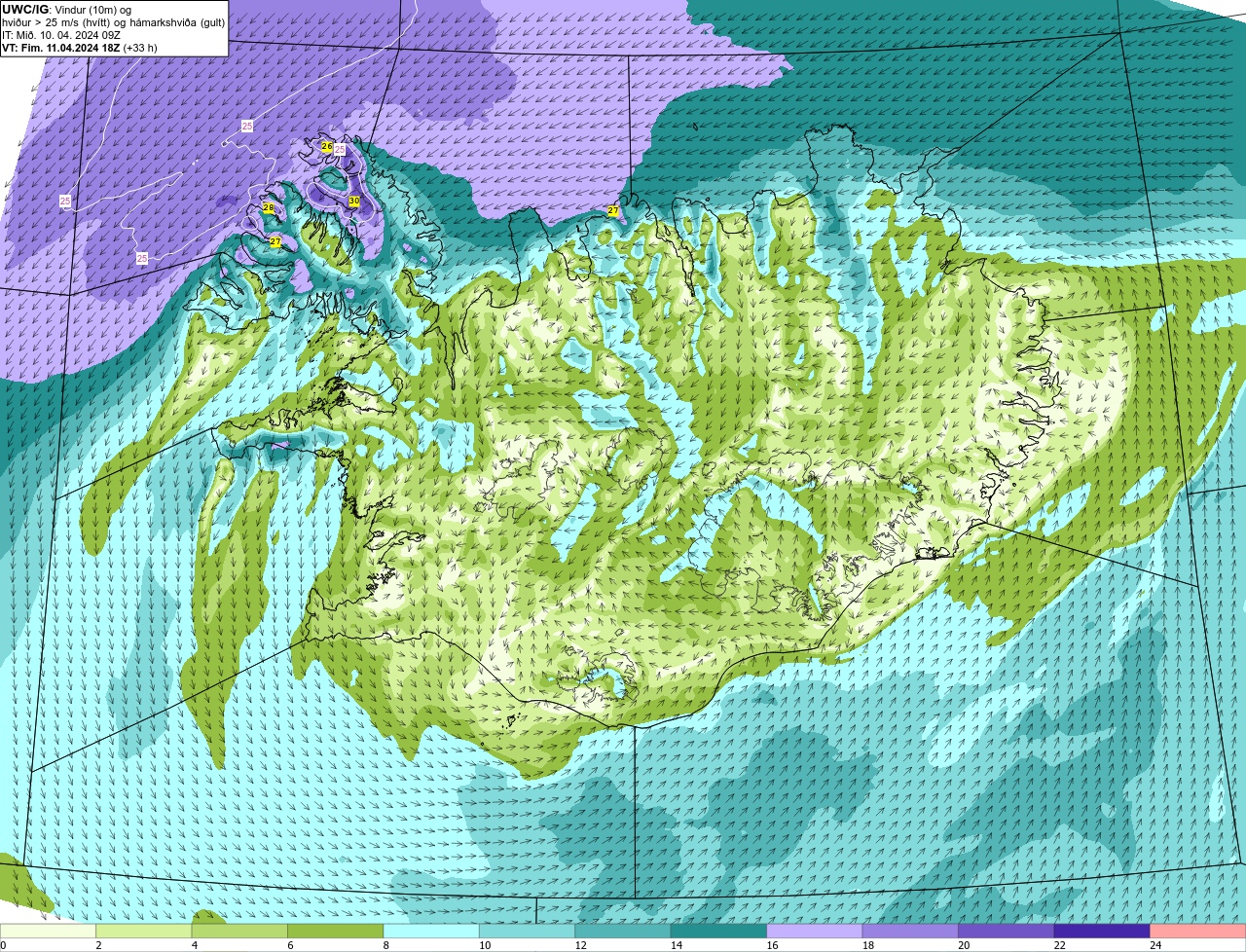Click the legend scale number 0
This screenshot has height=952, width=1246.
click(x=3, y=945)
